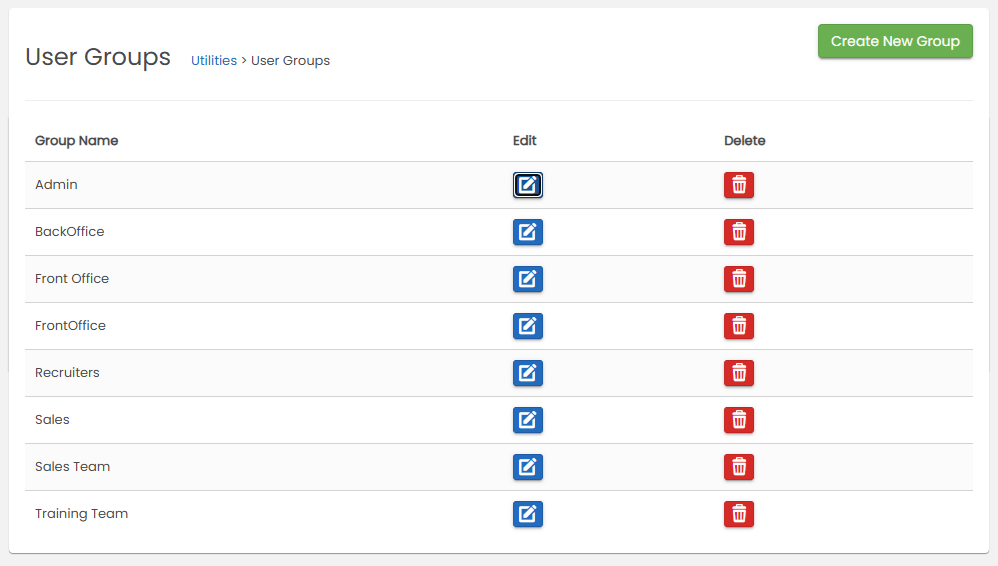998x566 pixels.
Task: Remove the Front Office group
Action: coord(739,279)
